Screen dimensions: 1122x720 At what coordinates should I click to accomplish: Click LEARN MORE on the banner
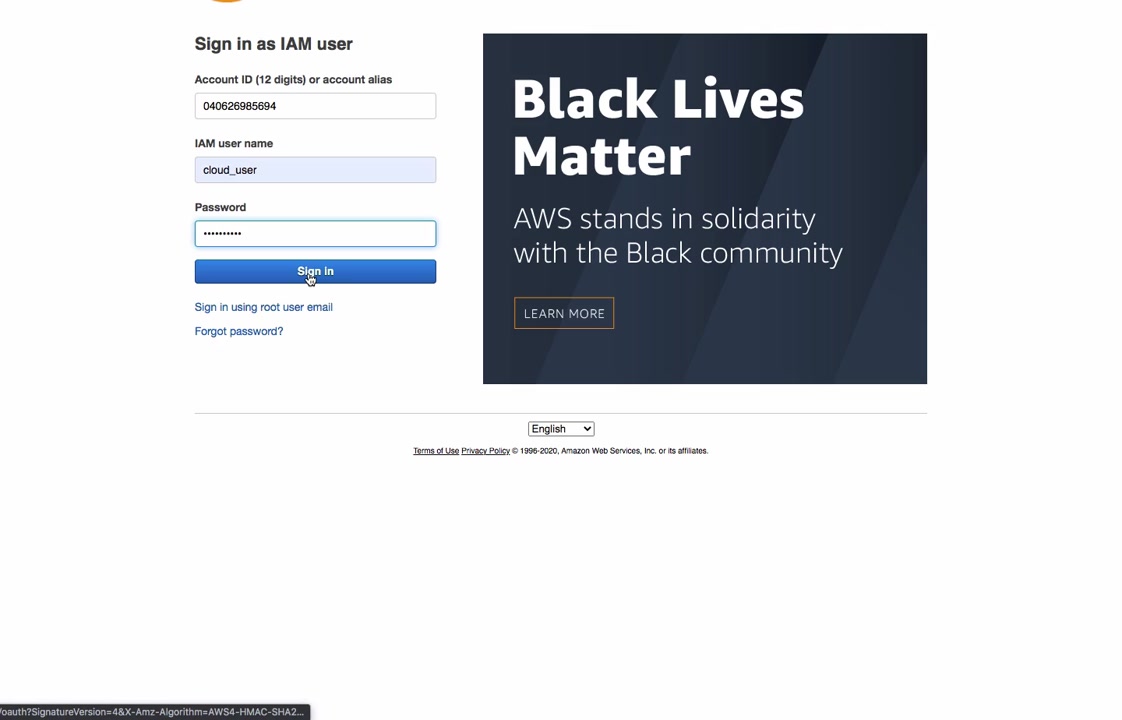564,313
